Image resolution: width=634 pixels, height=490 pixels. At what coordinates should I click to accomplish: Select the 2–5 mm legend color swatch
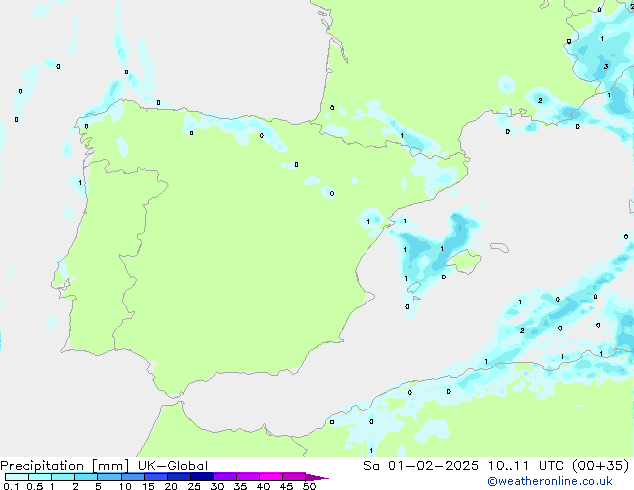coord(86,477)
